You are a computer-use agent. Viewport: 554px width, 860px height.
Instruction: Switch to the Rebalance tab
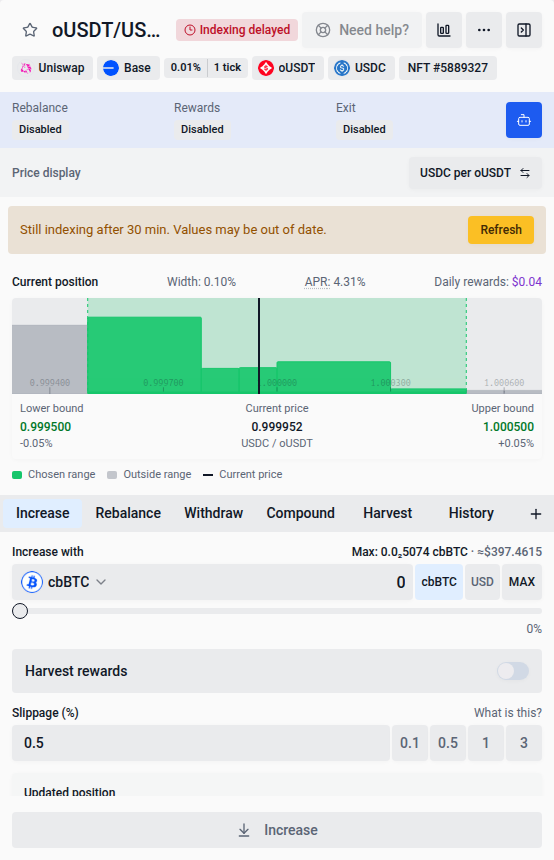click(x=128, y=513)
